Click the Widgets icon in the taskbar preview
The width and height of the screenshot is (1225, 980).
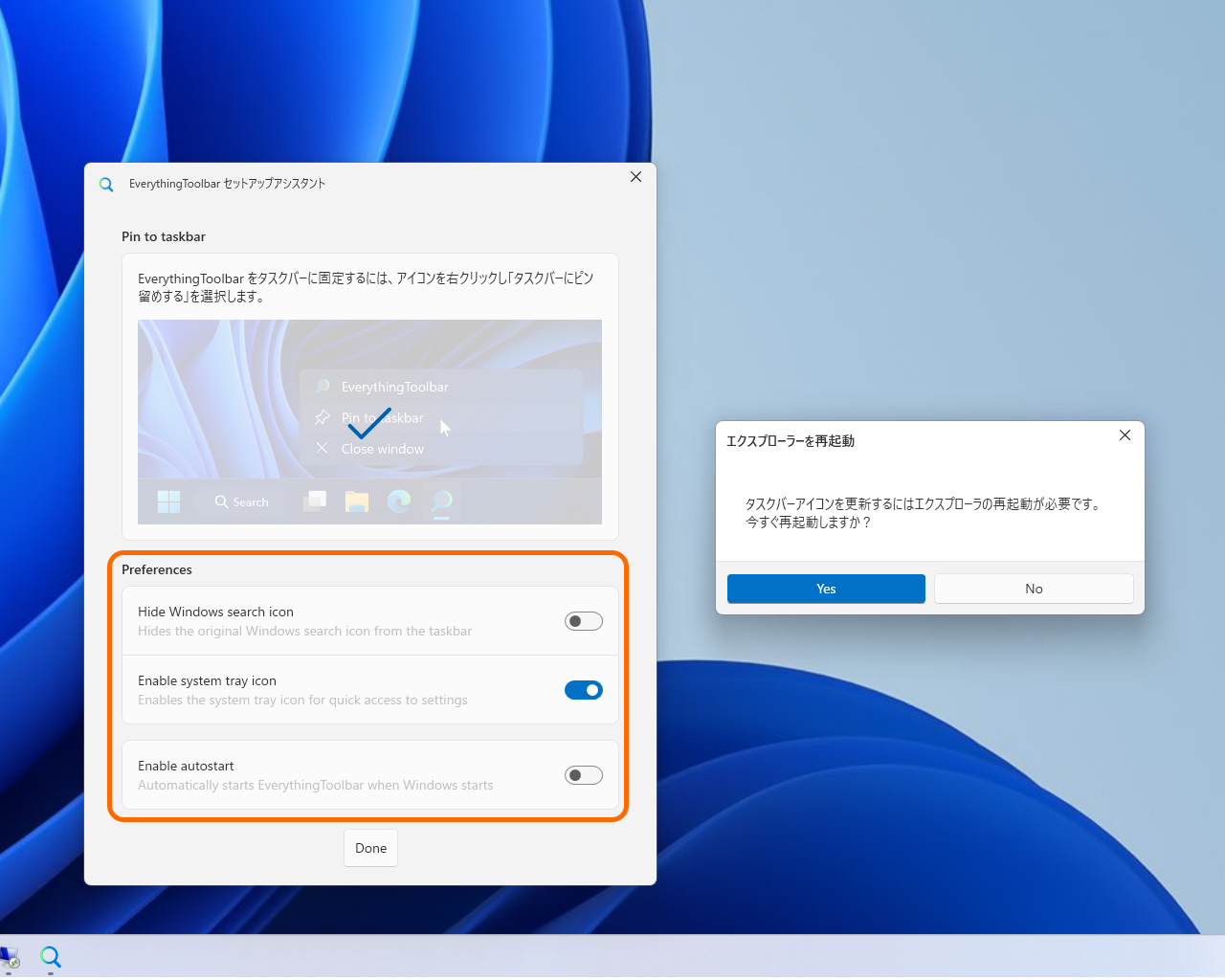[315, 501]
